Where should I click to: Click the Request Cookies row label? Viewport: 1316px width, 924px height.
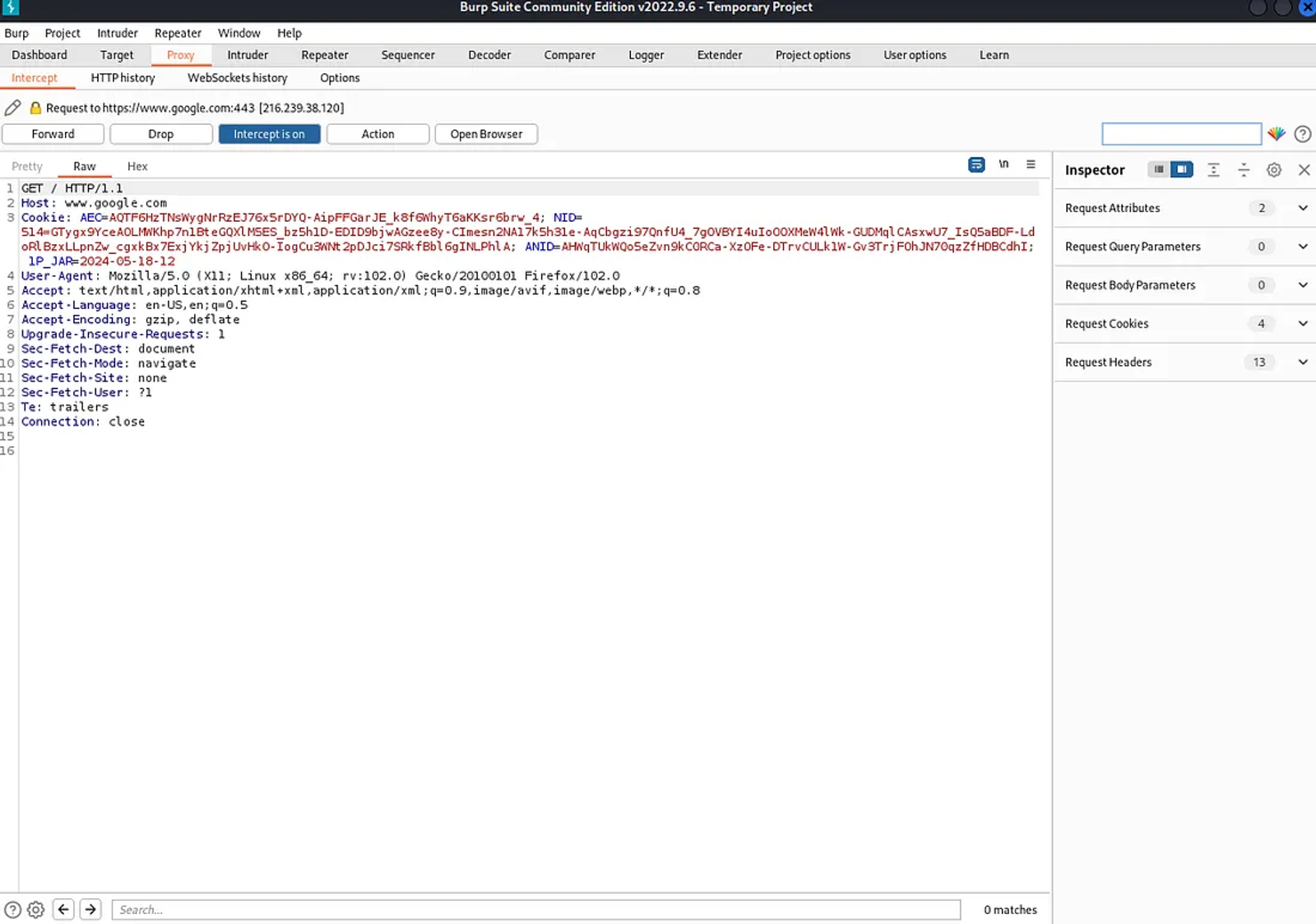pyautogui.click(x=1107, y=324)
